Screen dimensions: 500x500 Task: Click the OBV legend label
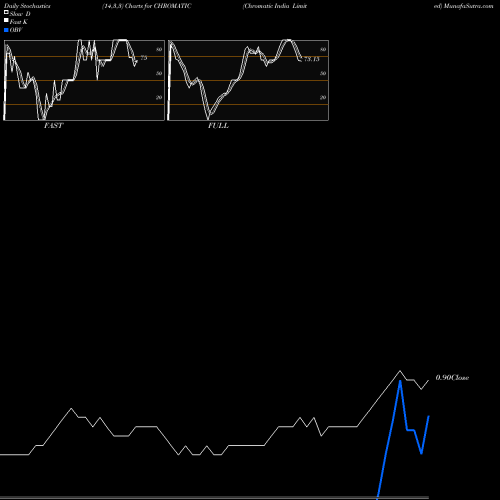16,30
